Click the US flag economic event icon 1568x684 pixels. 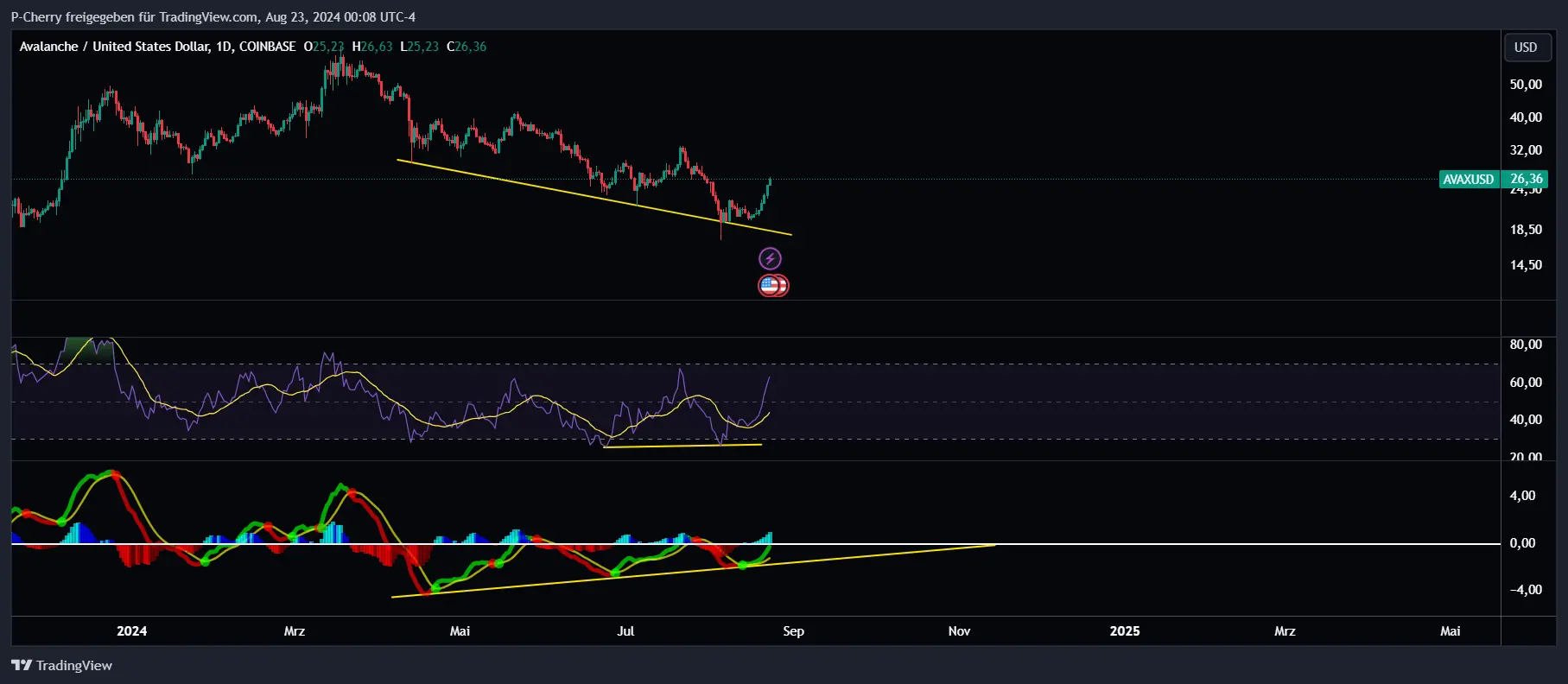click(770, 285)
